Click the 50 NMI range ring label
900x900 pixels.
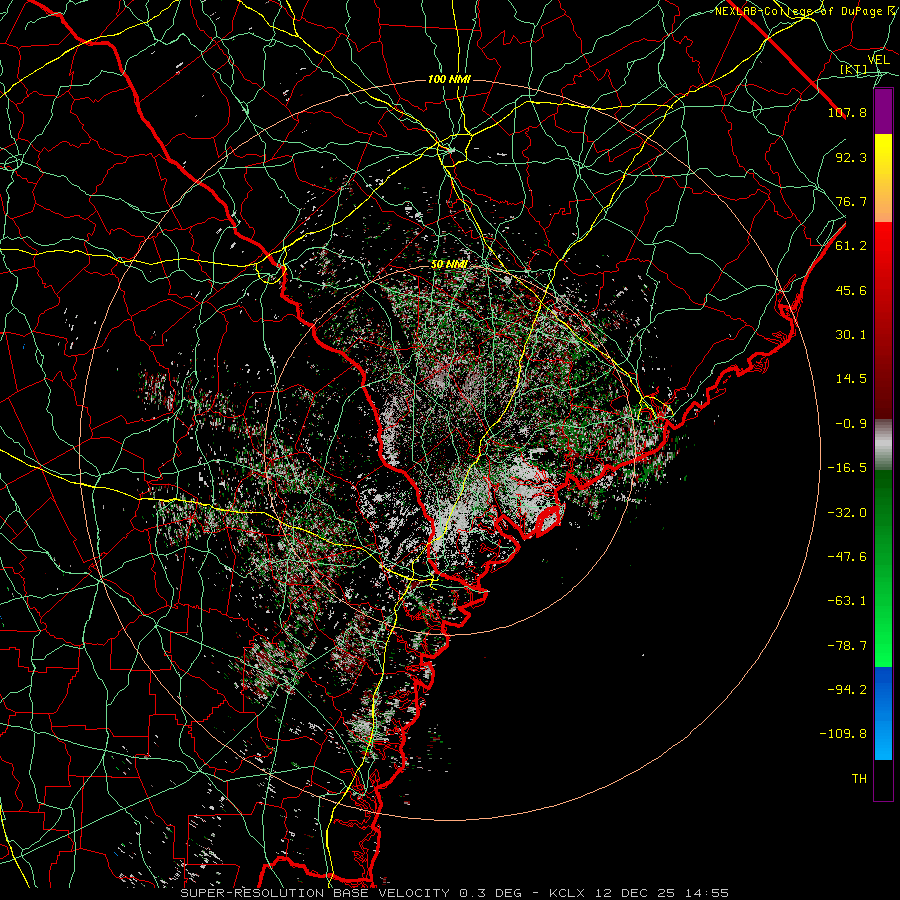pos(449,265)
